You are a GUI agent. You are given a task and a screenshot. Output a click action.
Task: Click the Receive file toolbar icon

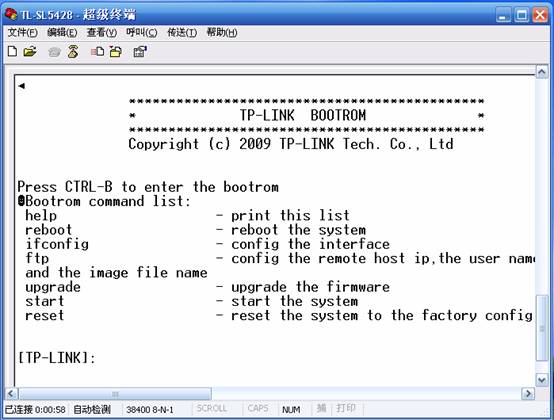[116, 52]
